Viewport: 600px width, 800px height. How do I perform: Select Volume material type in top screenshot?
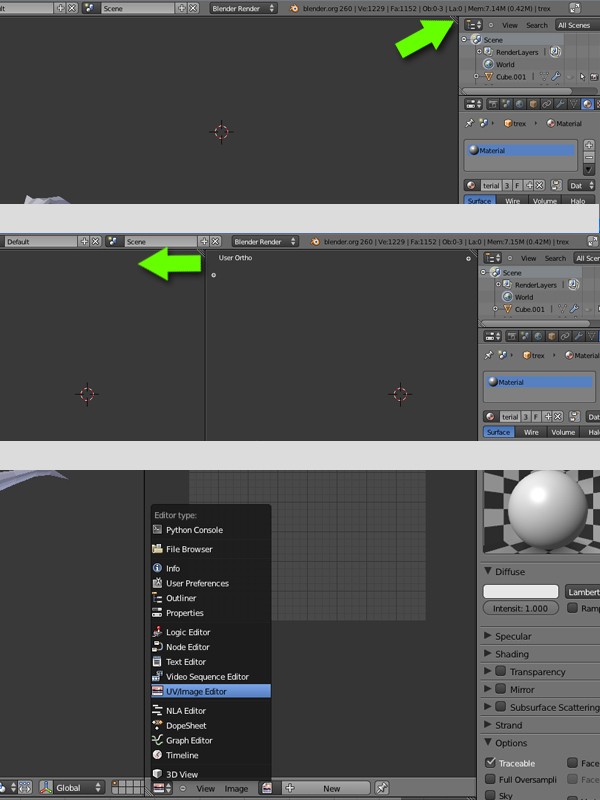click(544, 200)
